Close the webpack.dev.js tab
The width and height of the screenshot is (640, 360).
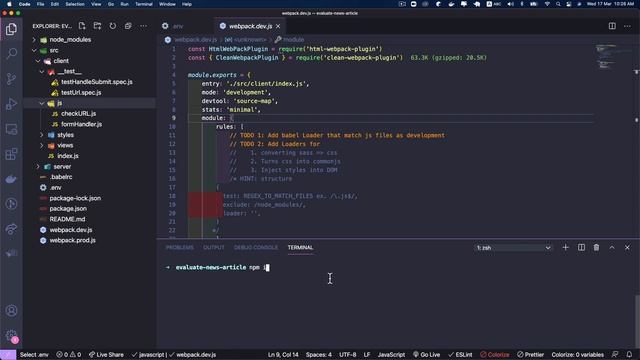pyautogui.click(x=278, y=26)
